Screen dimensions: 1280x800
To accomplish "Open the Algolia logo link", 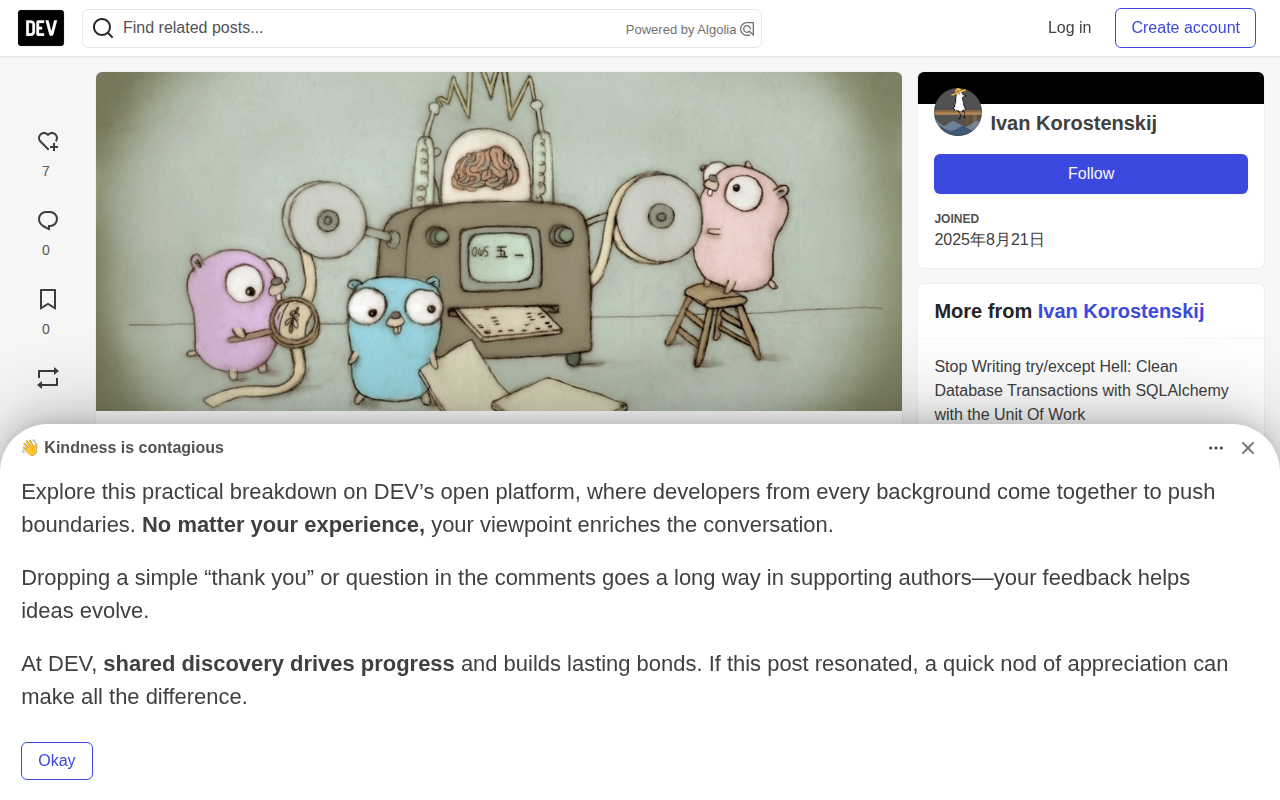I will tap(747, 29).
